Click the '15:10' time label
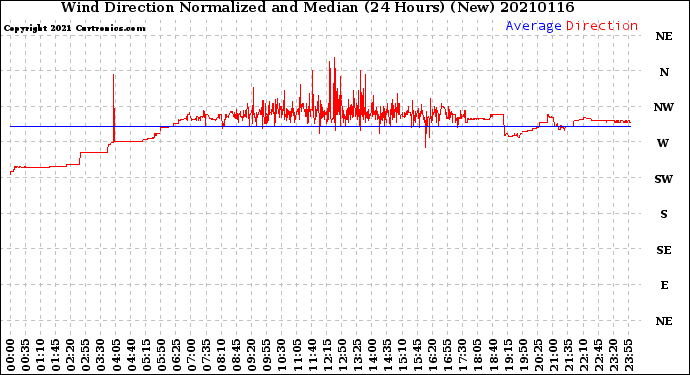This screenshot has height=375, width=690. [403, 355]
